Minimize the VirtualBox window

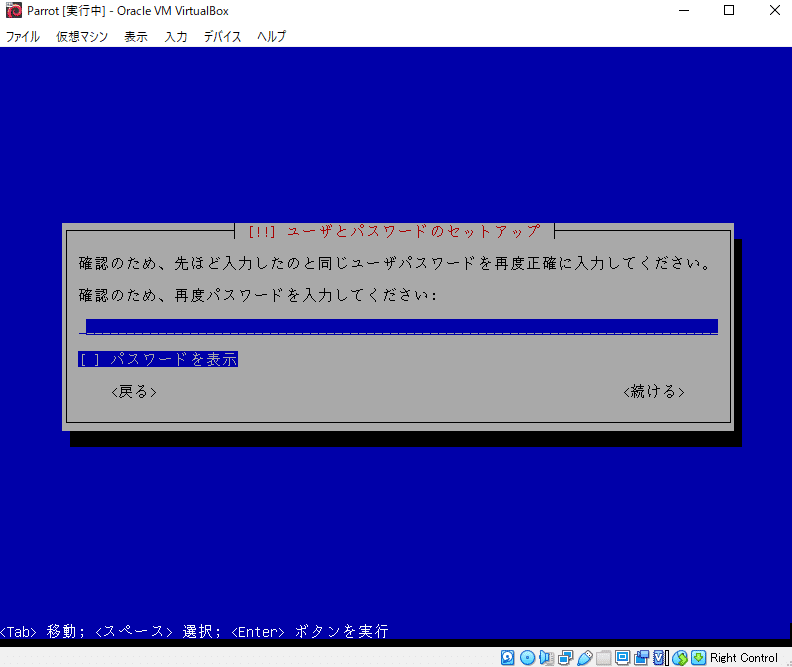point(684,10)
